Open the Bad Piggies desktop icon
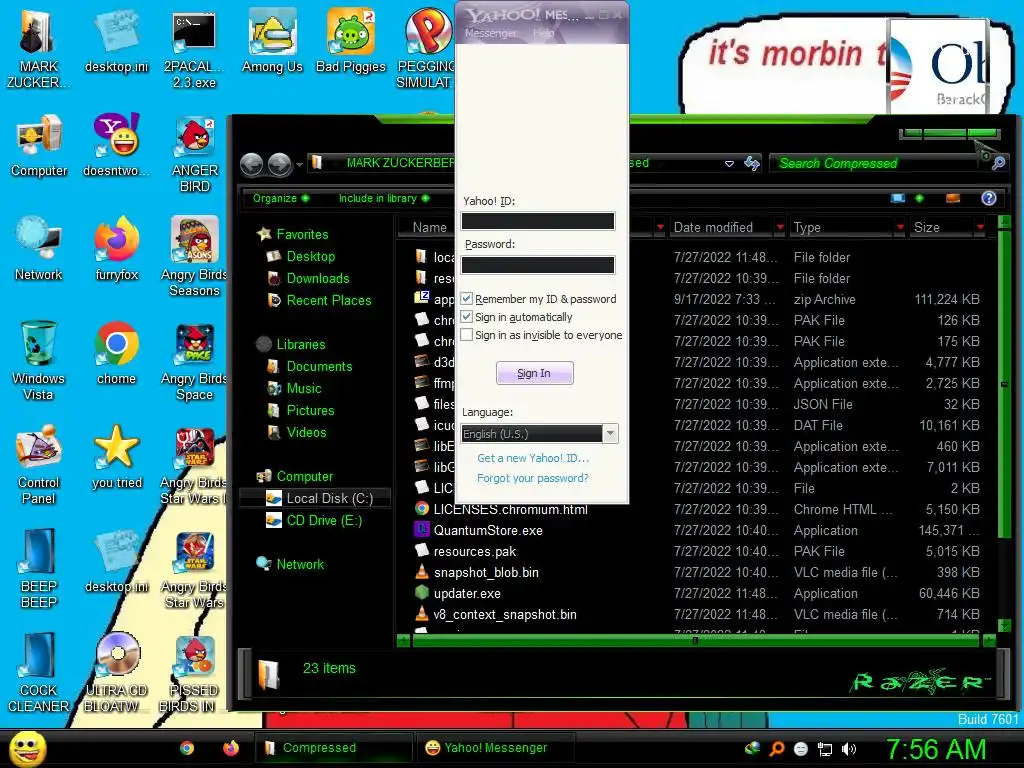 coord(351,42)
